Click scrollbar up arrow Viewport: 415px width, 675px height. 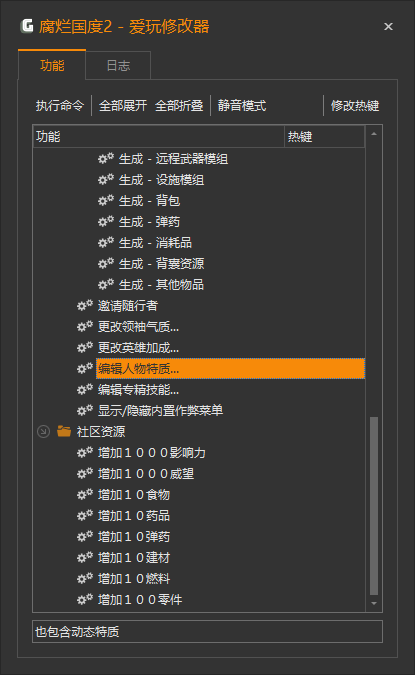point(374,134)
